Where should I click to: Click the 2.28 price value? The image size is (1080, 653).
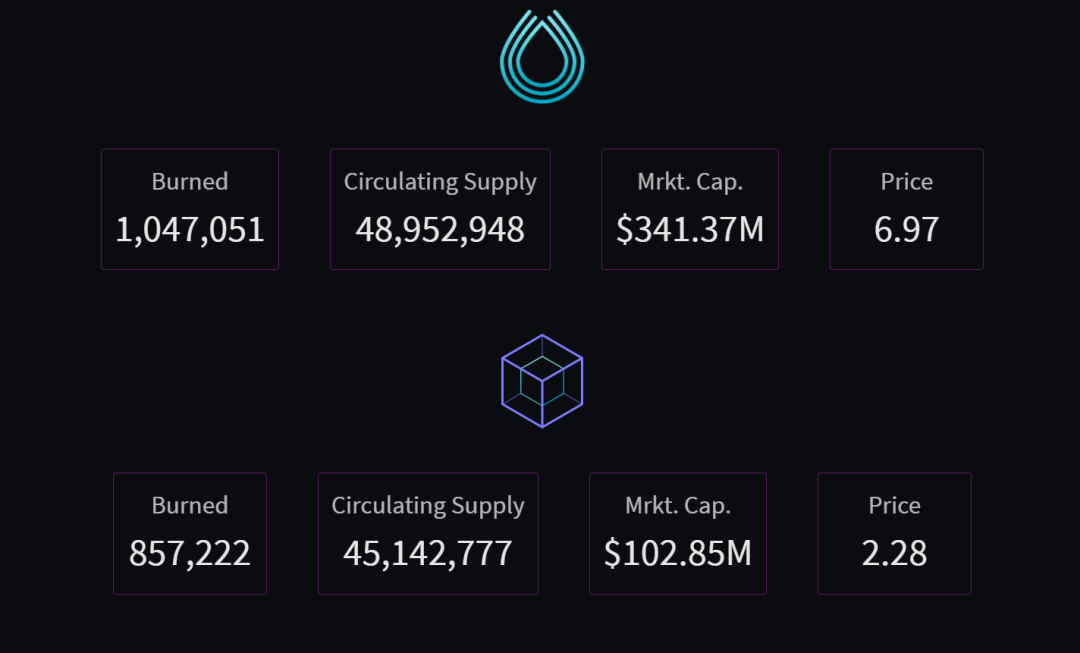[894, 553]
